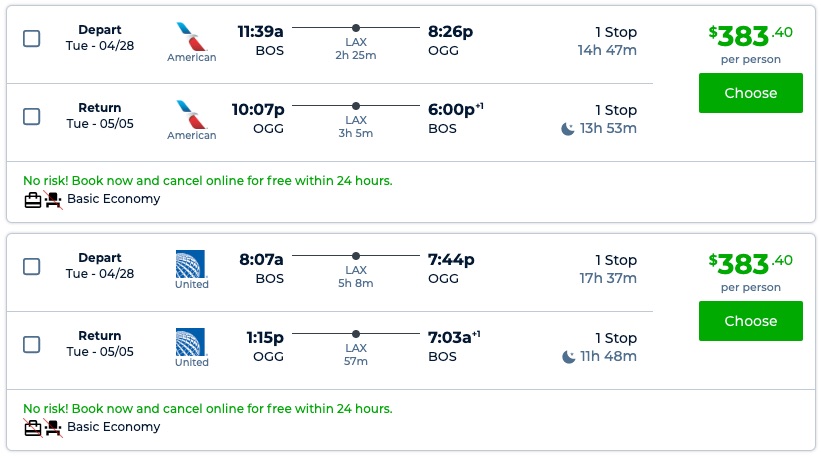Check the American depart flight checkbox
This screenshot has width=821, height=458.
[32, 38]
